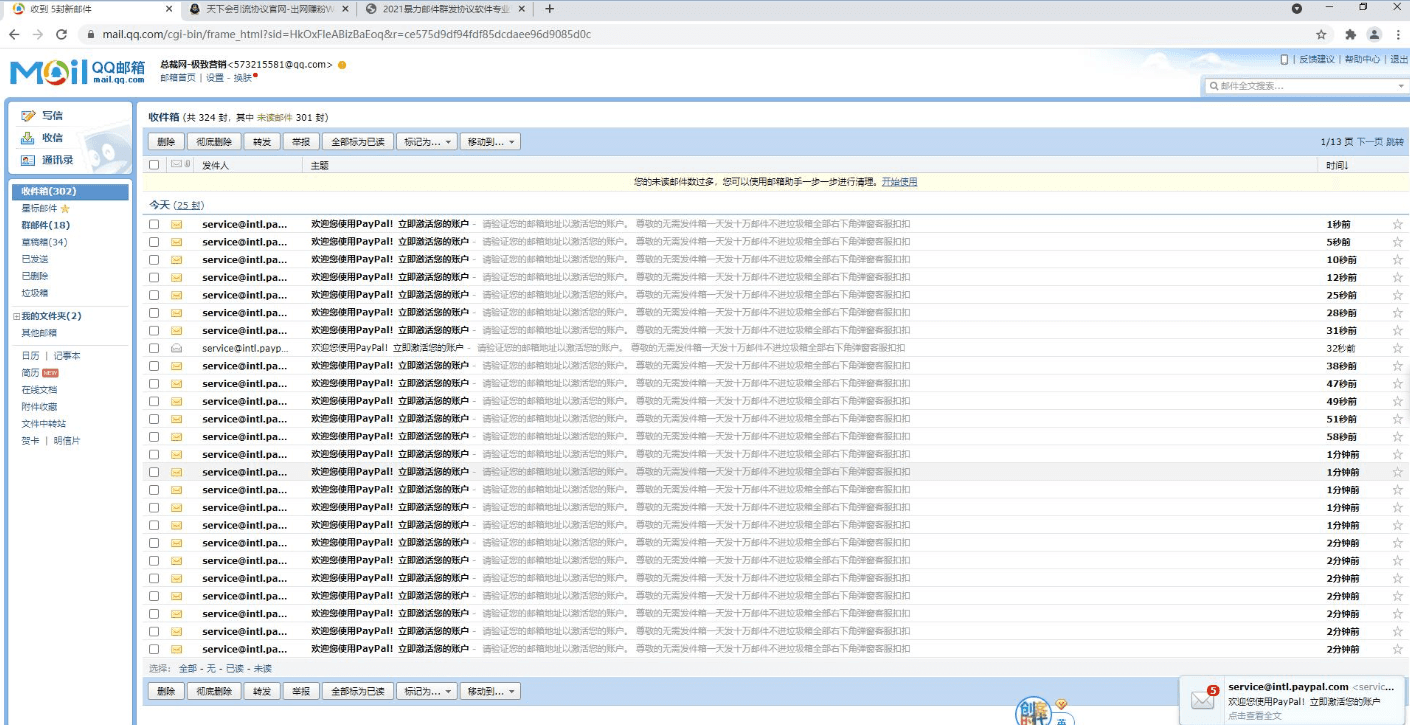The image size is (1410, 727).
Task: Click the envelope icon in the notification popup
Action: pyautogui.click(x=1203, y=701)
